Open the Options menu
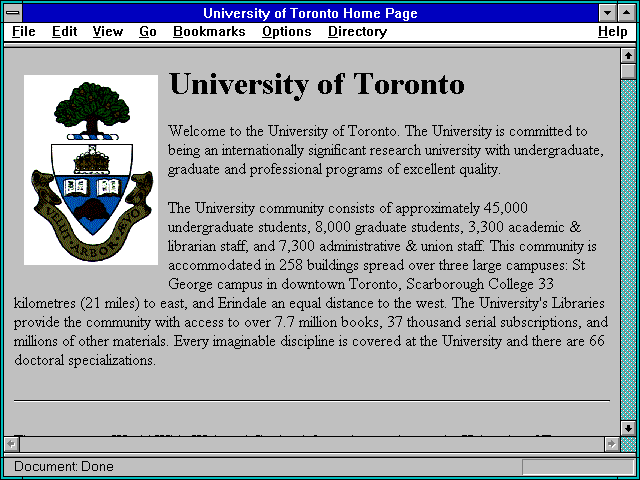The image size is (640, 480). (x=287, y=32)
